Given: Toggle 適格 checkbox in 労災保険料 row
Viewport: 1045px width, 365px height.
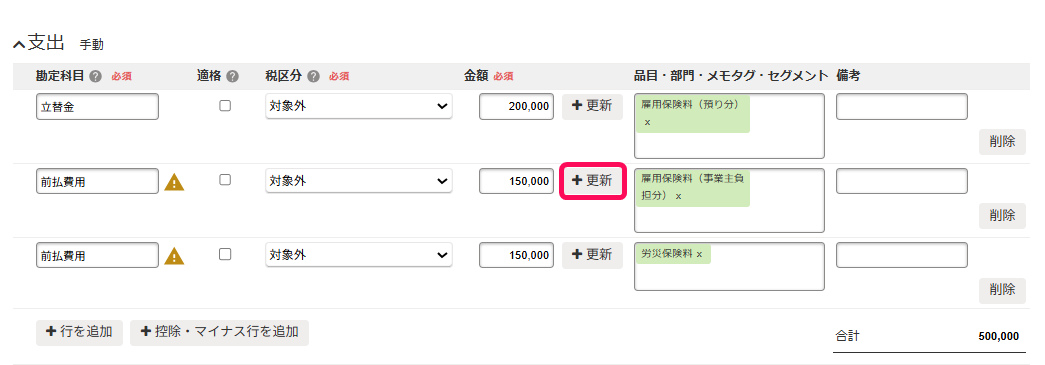Looking at the screenshot, I should coord(225,254).
